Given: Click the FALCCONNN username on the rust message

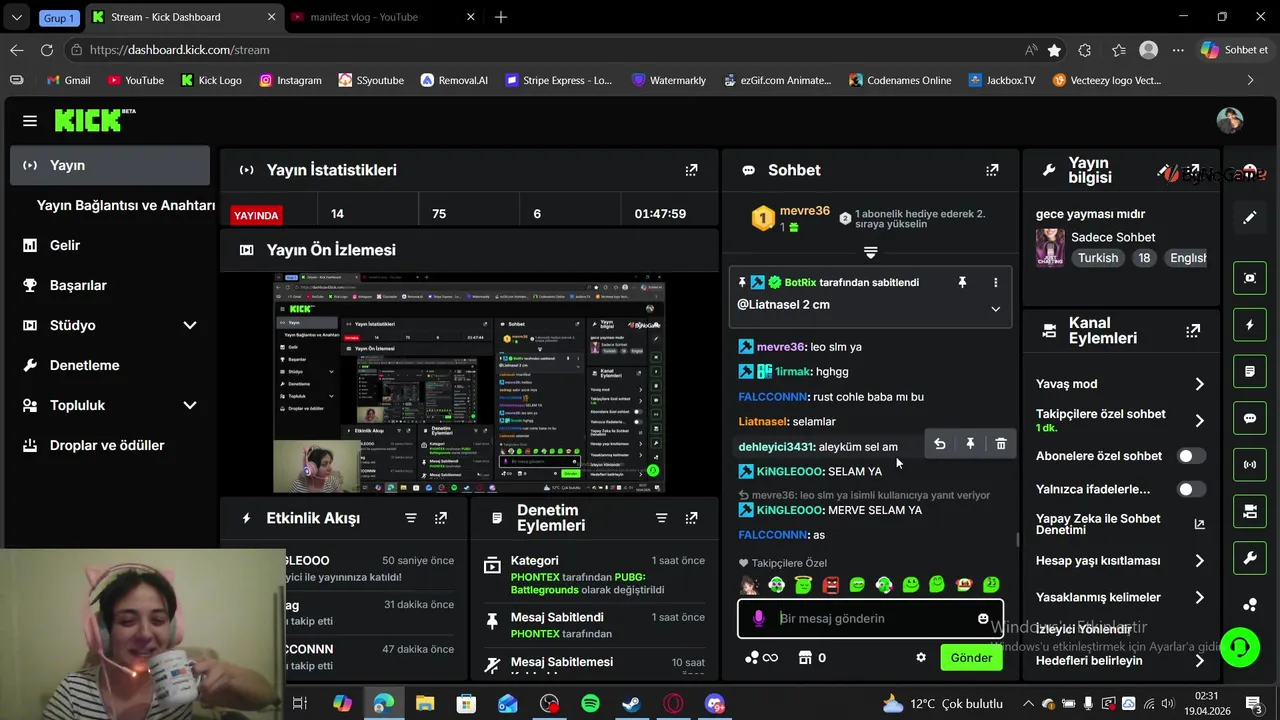Looking at the screenshot, I should [773, 397].
